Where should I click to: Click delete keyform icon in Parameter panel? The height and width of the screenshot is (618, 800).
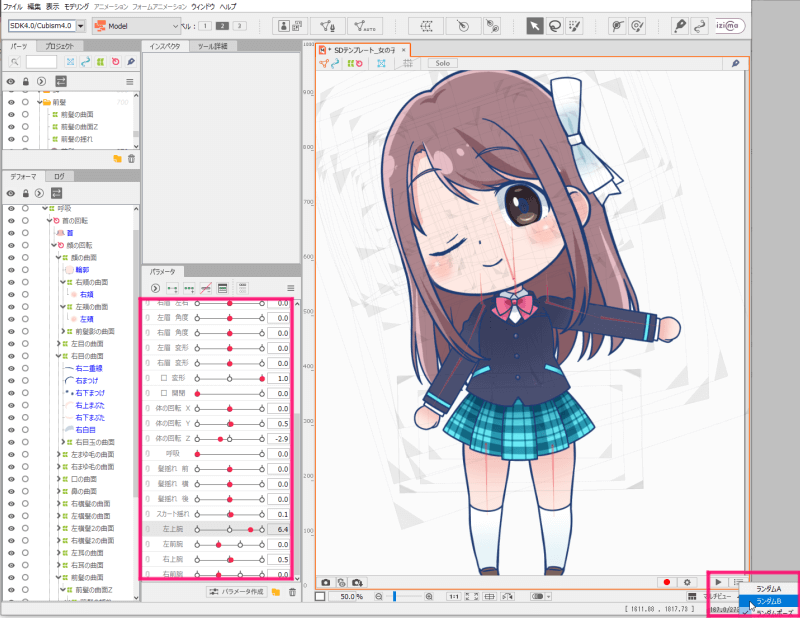coord(206,288)
